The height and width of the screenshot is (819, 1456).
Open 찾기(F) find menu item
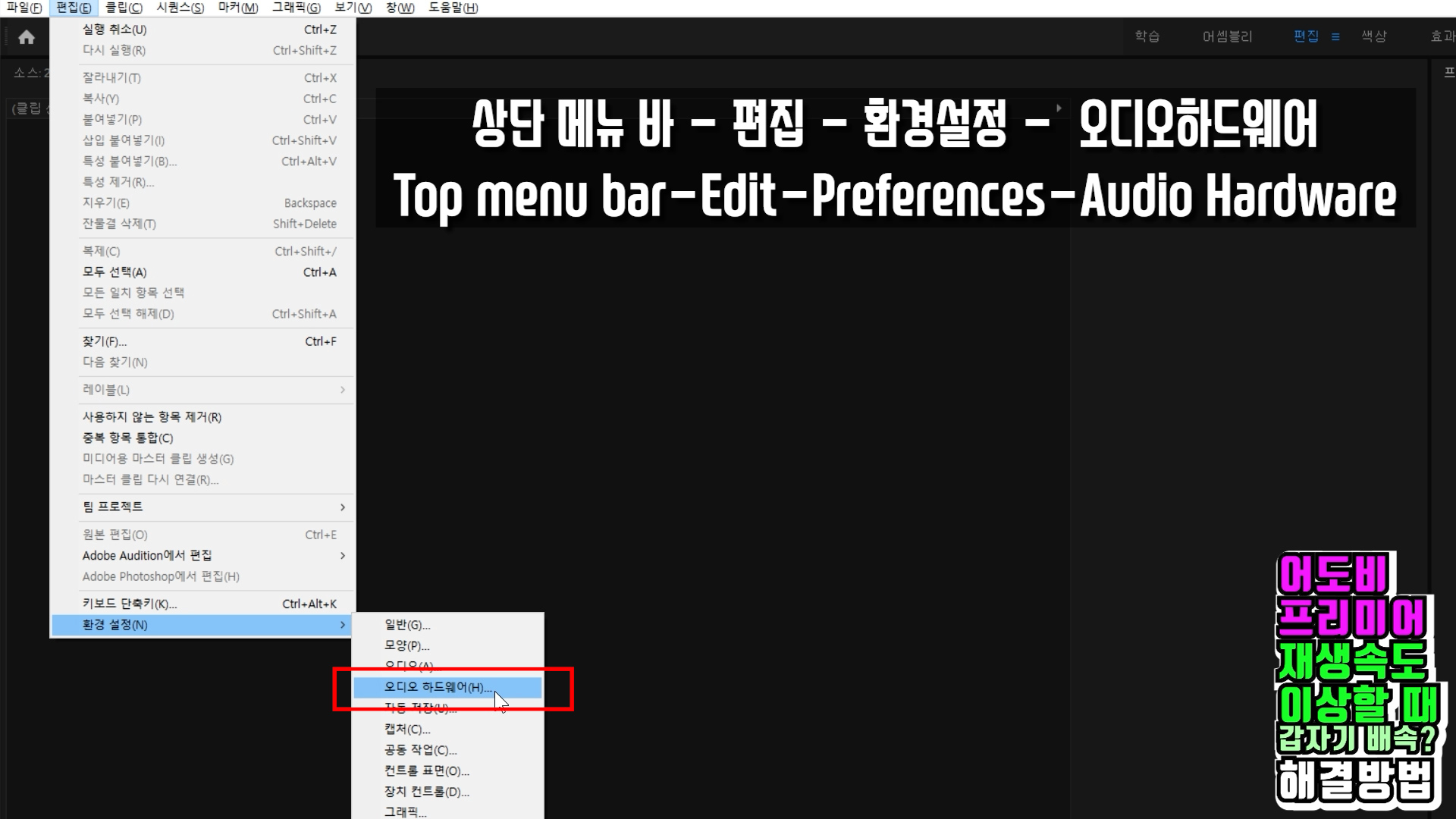[x=105, y=341]
